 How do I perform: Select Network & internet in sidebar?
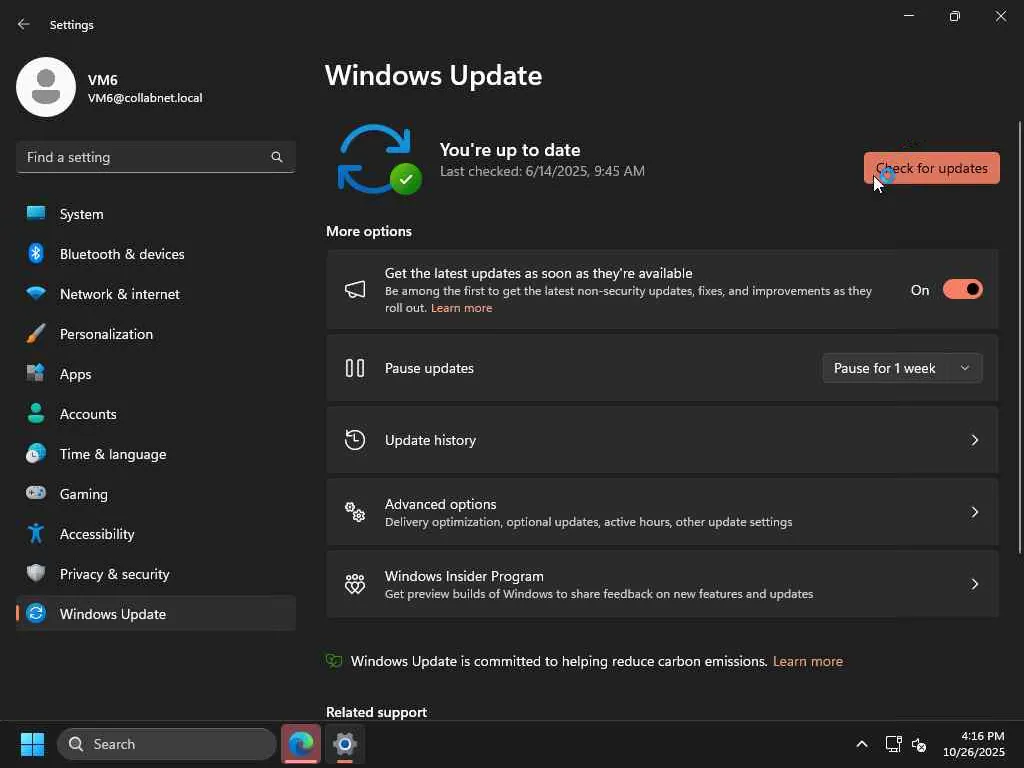[x=120, y=294]
